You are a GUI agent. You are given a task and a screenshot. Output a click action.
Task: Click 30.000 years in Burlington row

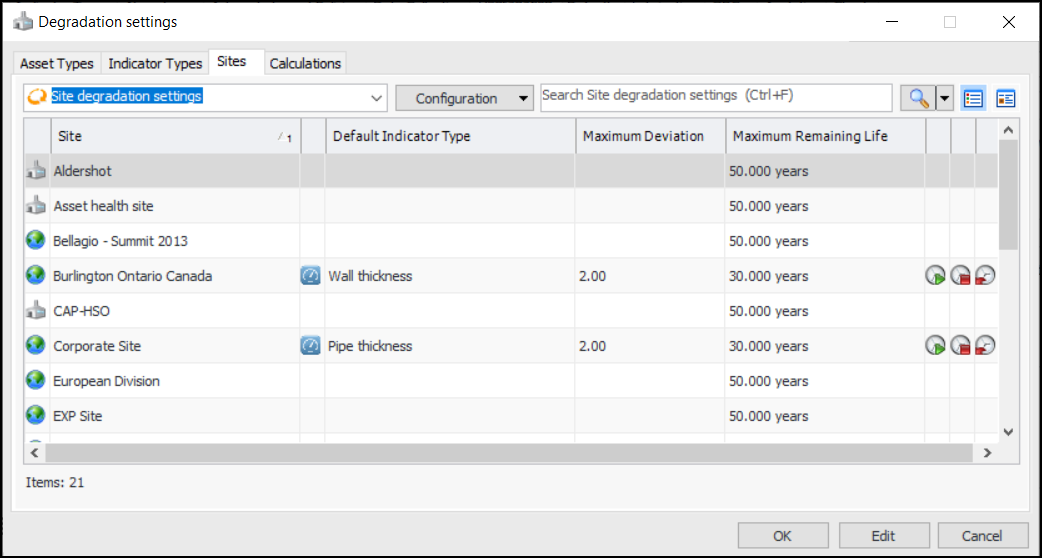click(768, 276)
